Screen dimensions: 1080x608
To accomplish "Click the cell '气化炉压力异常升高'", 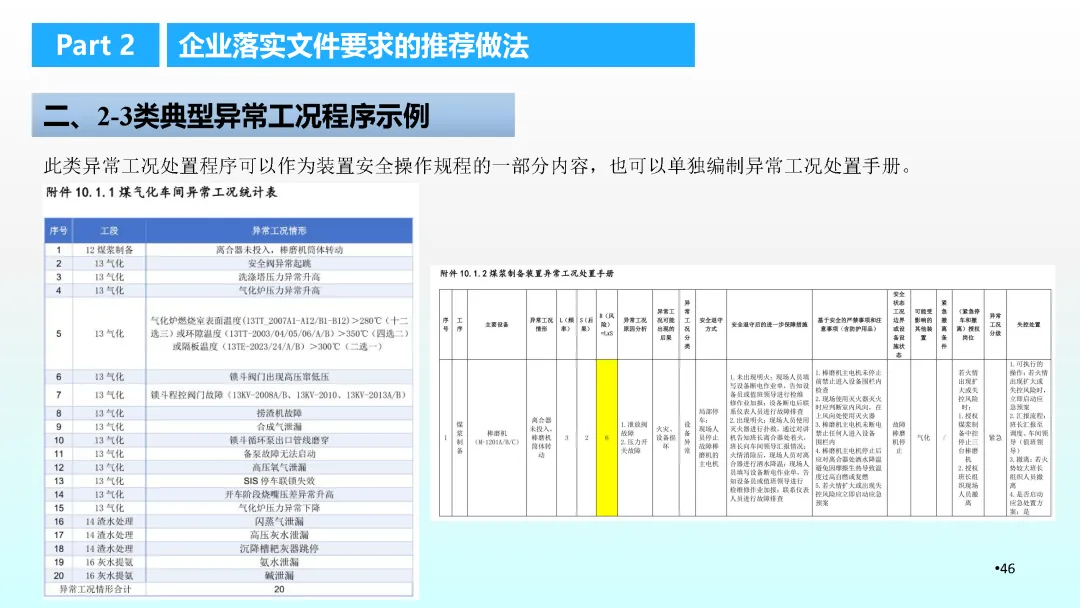I will coord(279,291).
